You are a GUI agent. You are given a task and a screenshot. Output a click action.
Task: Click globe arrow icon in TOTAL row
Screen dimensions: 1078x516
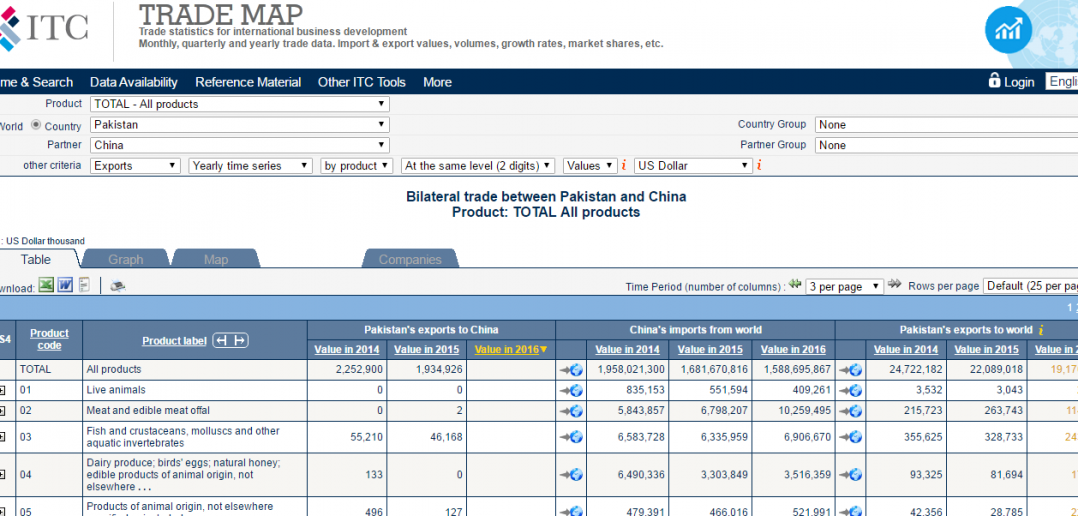[x=571, y=370]
